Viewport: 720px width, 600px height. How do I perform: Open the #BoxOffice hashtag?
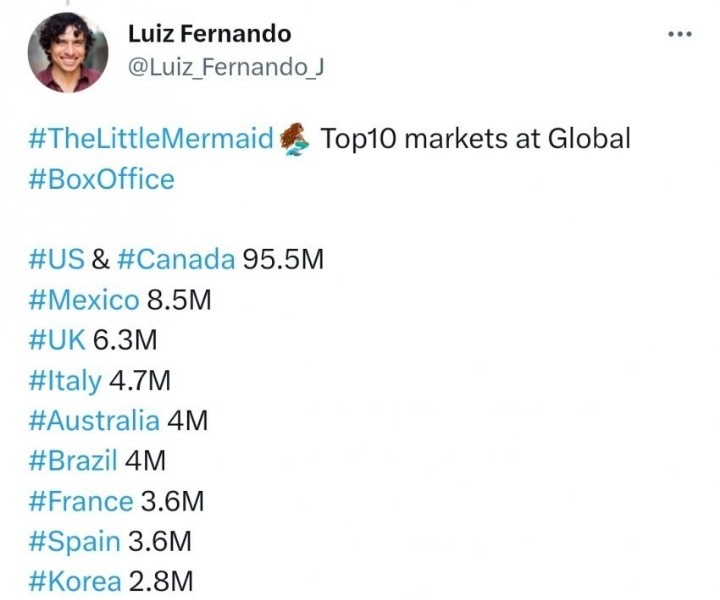coord(102,179)
